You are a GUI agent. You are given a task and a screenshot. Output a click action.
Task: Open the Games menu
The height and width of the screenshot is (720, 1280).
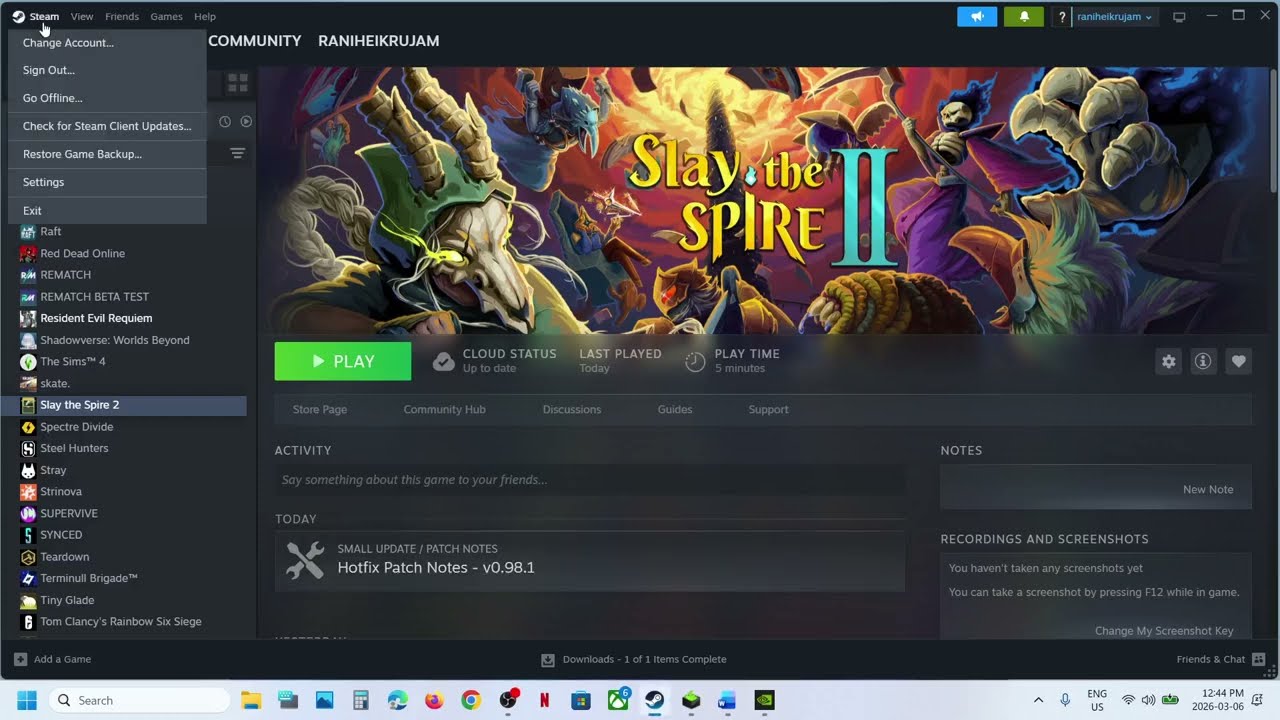tap(166, 16)
